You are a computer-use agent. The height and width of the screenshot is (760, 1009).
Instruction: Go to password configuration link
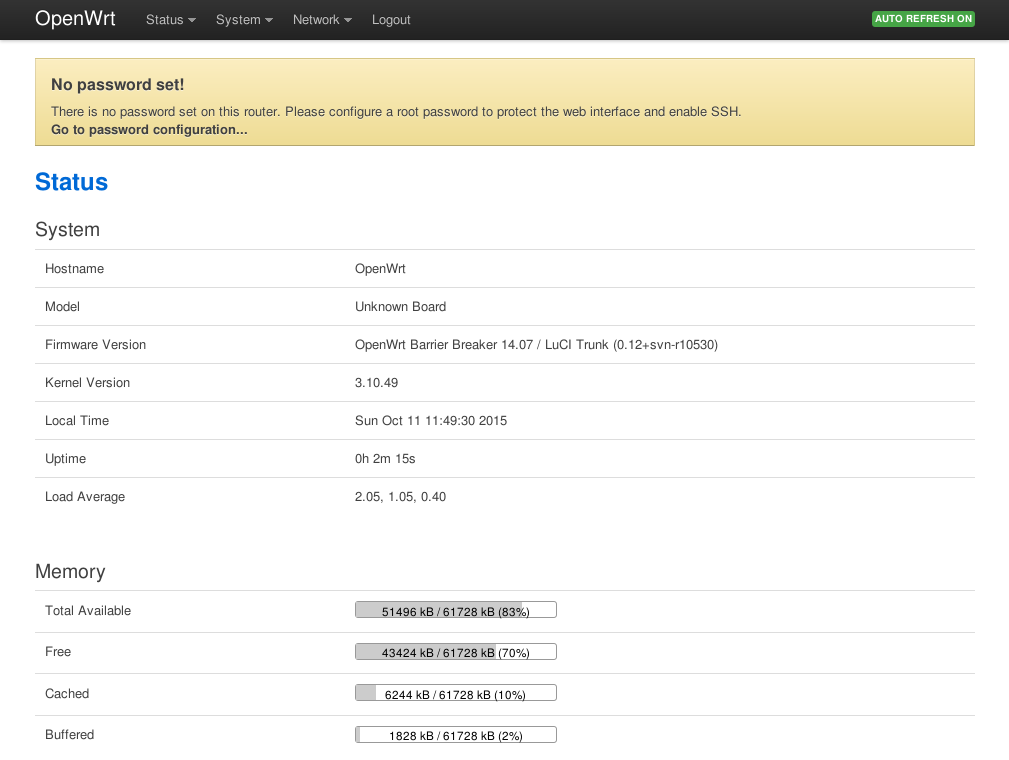point(149,129)
